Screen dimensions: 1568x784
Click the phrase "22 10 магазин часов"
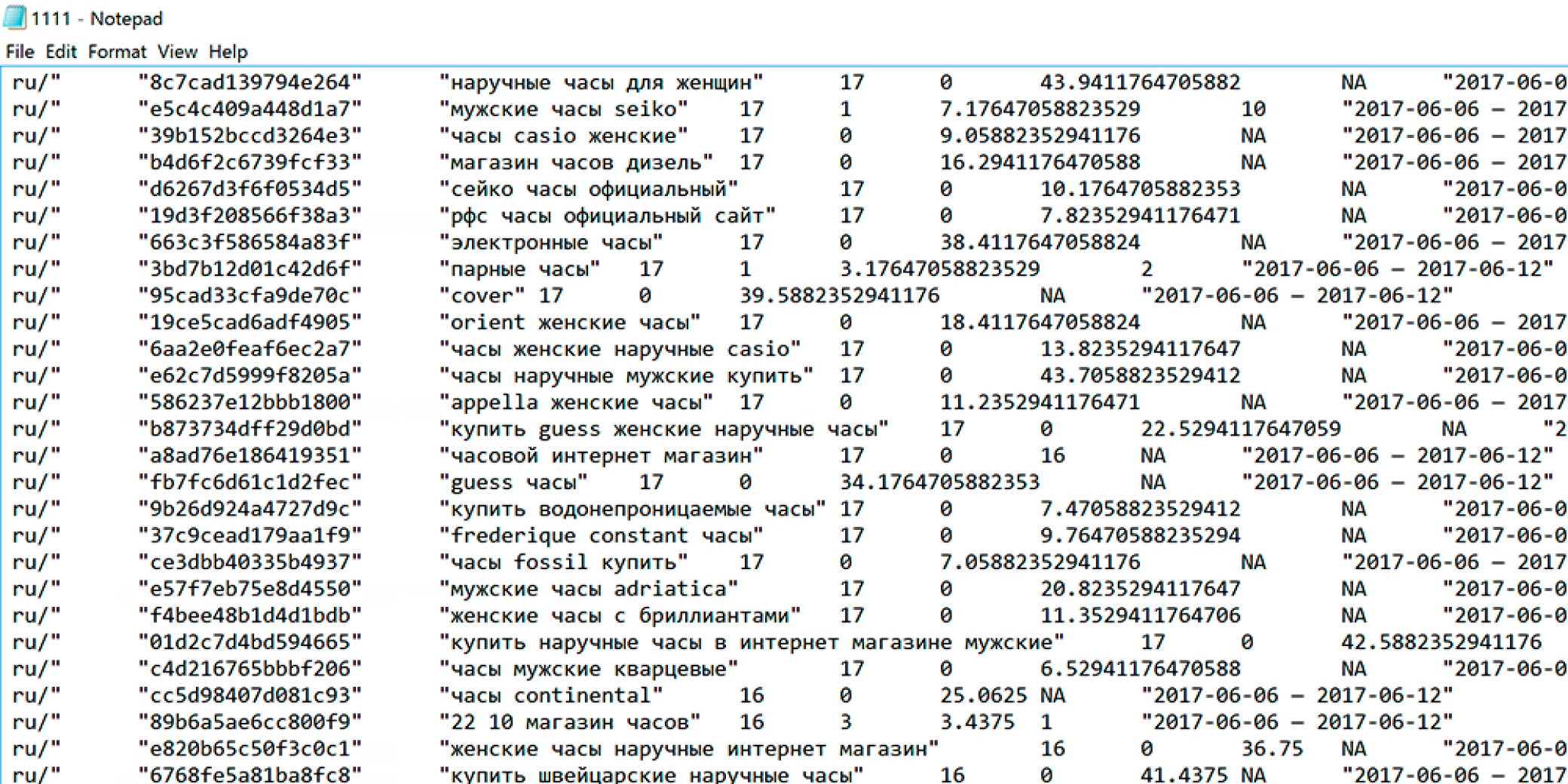click(570, 722)
